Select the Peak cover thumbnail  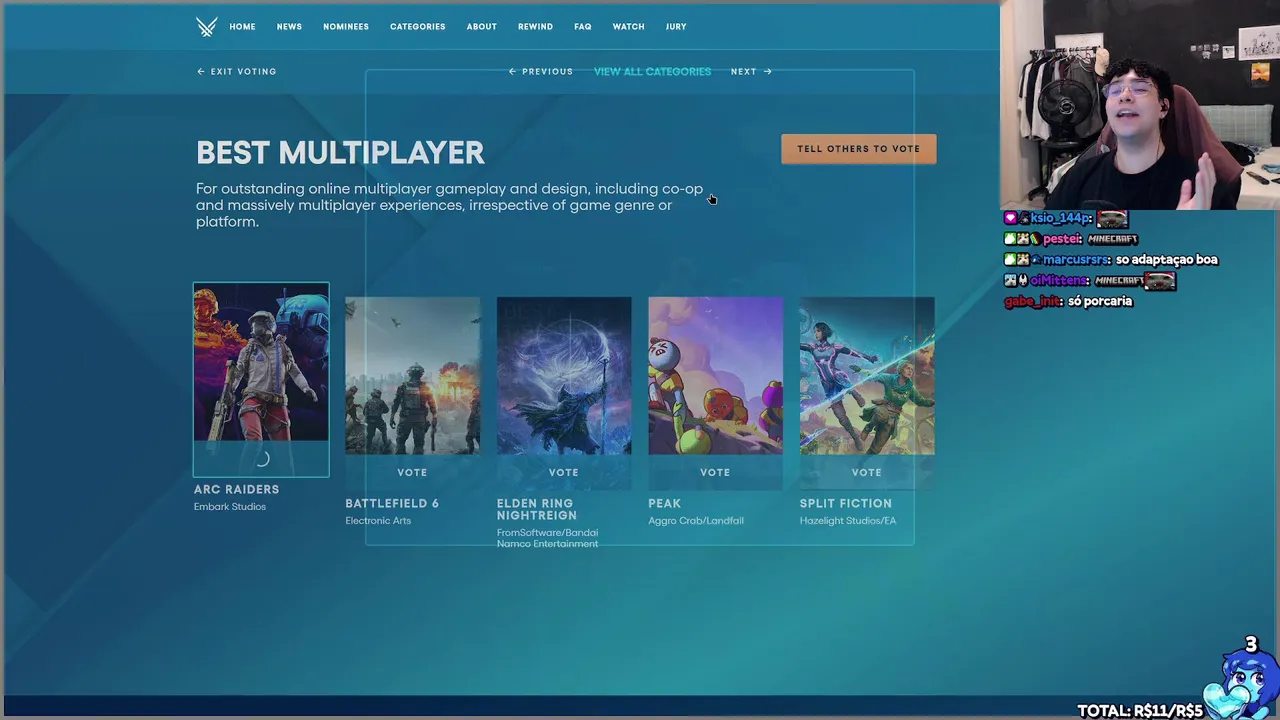coord(715,376)
